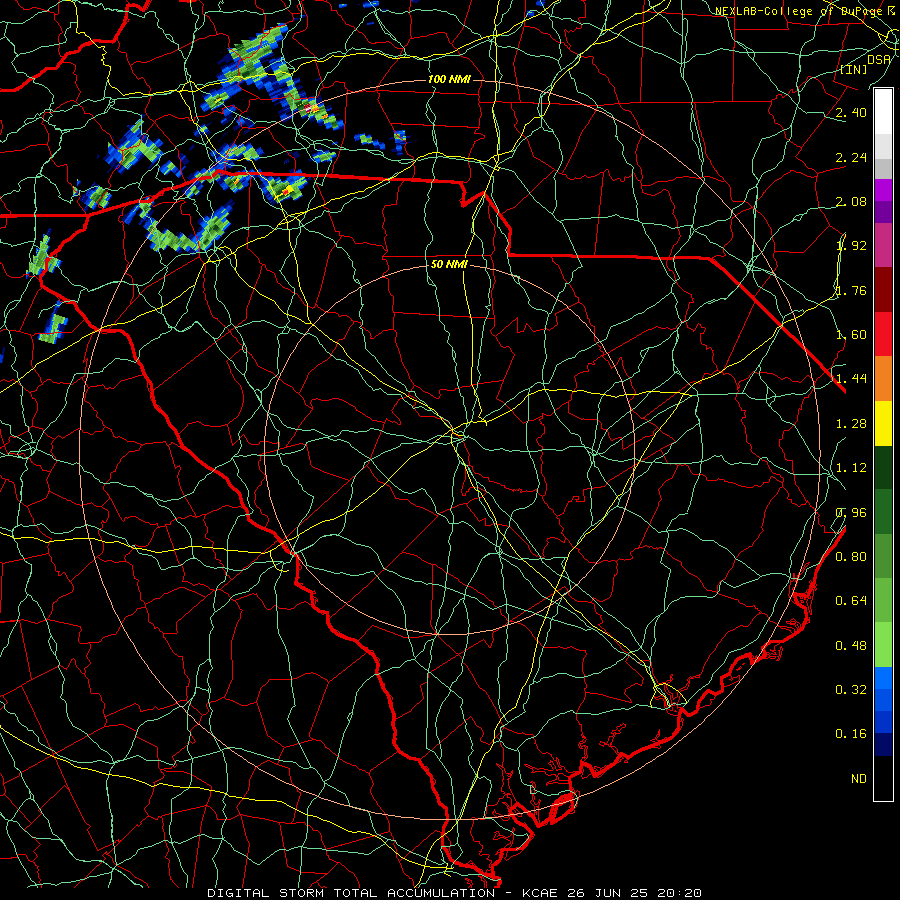Select the 0.16 legend value

pyautogui.click(x=851, y=734)
